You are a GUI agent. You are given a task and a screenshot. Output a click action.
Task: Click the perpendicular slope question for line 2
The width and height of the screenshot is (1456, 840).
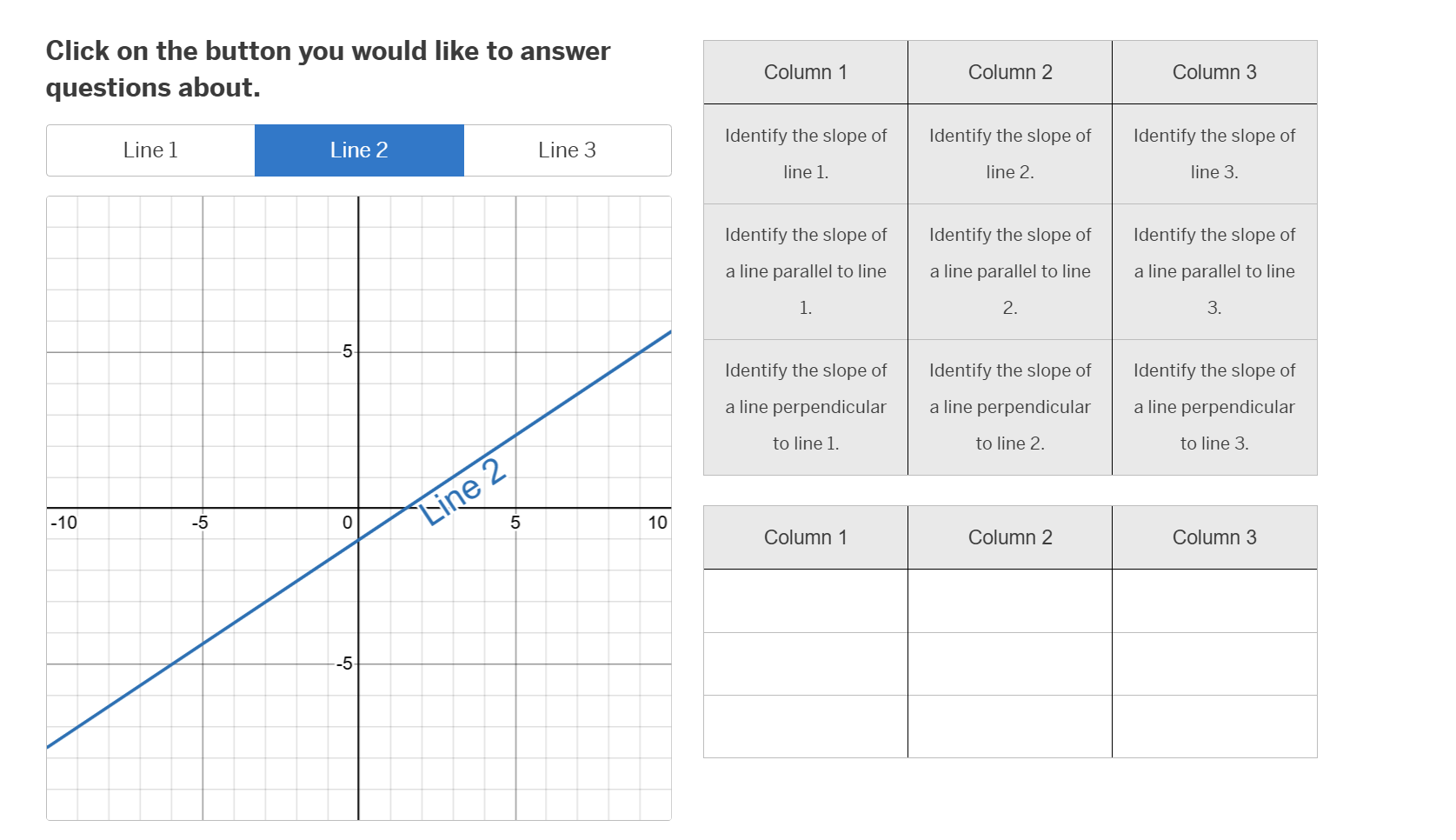click(x=1009, y=406)
